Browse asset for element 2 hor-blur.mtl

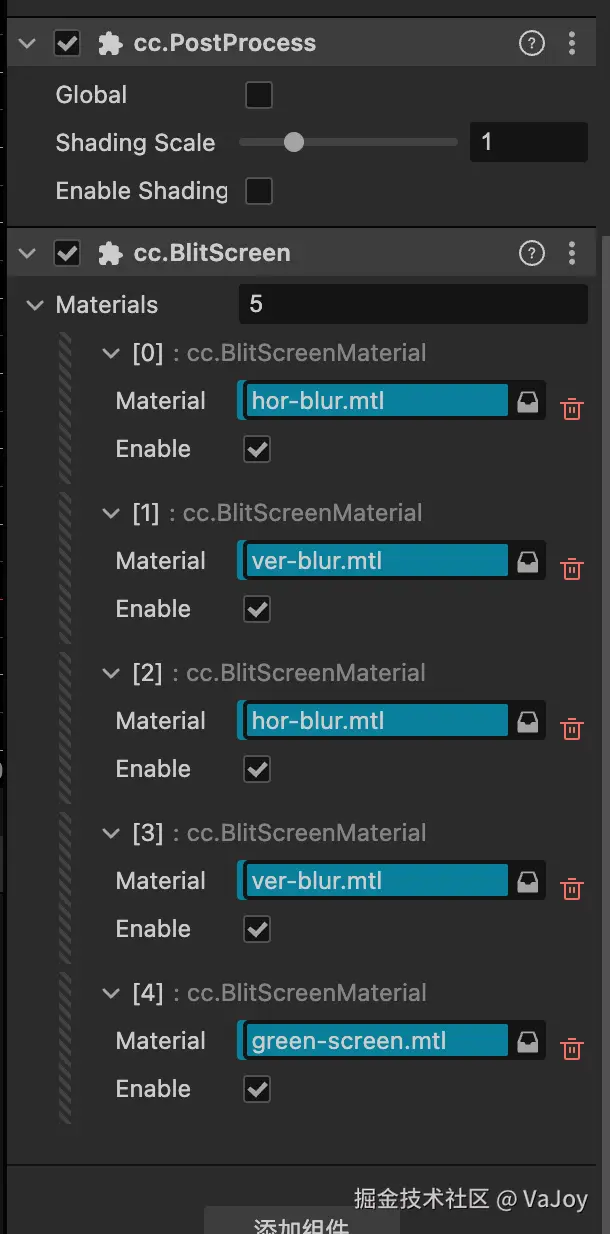[527, 722]
